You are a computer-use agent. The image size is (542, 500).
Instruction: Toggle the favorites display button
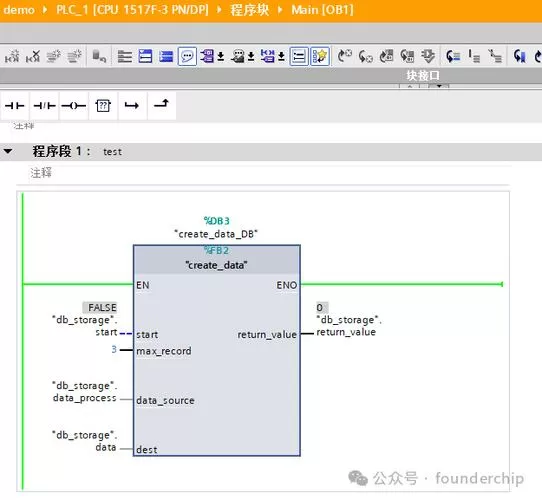(320, 56)
